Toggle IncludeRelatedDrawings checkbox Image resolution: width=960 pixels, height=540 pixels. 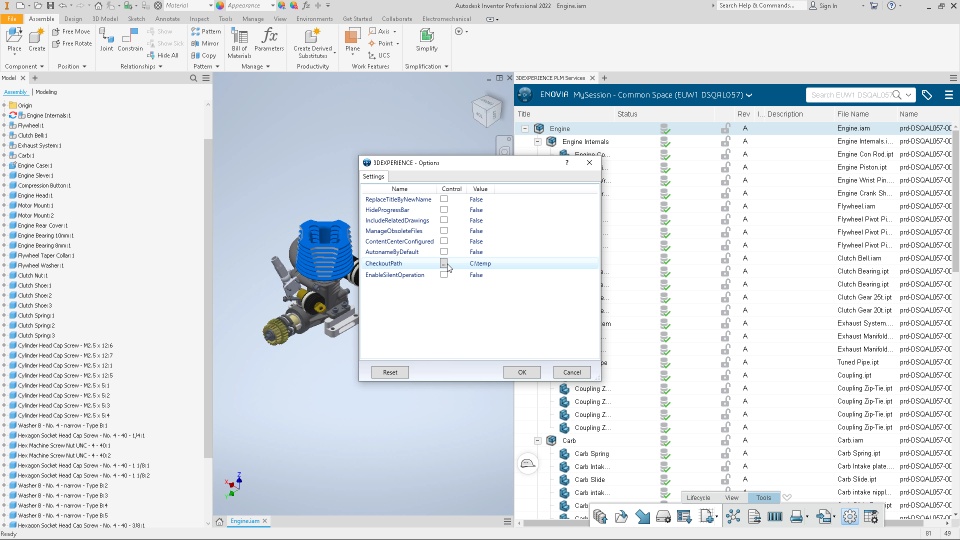(x=444, y=220)
